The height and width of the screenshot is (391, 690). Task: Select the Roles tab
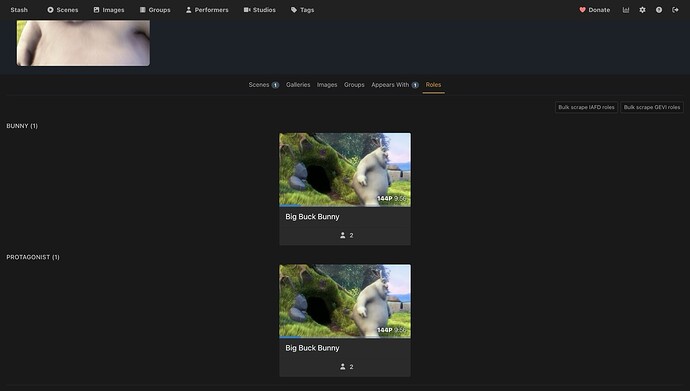click(x=433, y=85)
